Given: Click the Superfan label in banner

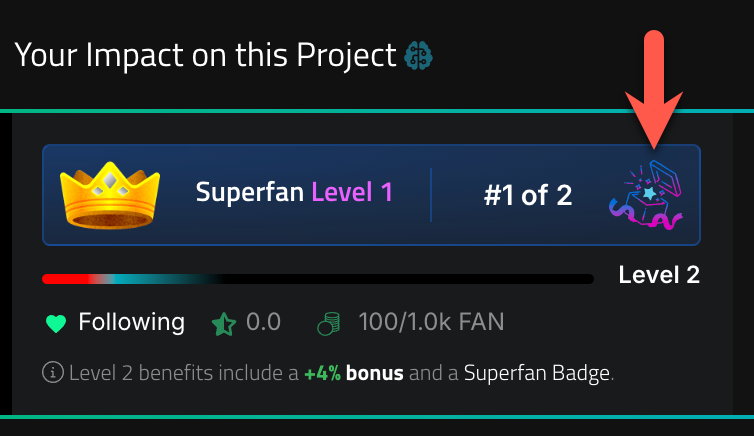Looking at the screenshot, I should 250,193.
